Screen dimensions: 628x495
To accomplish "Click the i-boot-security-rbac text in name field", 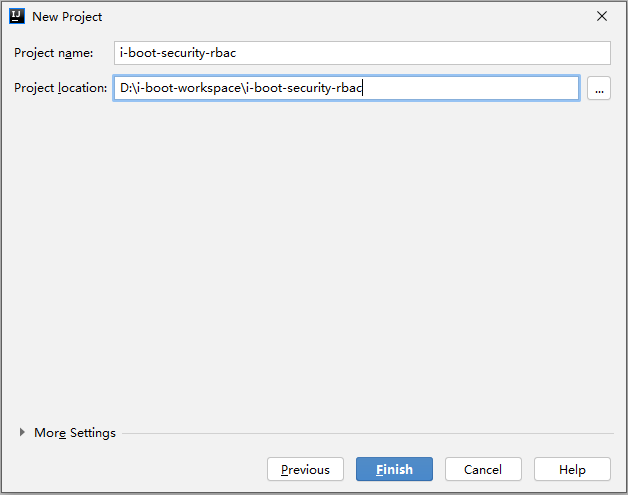I will (x=178, y=53).
